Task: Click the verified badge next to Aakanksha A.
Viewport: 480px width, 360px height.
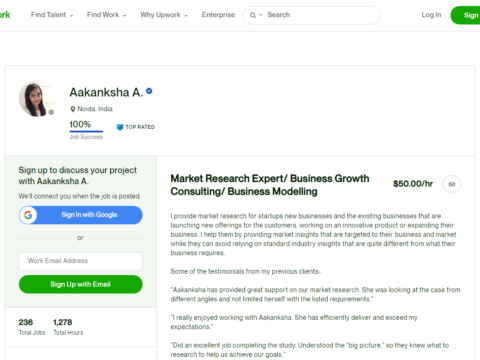Action: 149,91
